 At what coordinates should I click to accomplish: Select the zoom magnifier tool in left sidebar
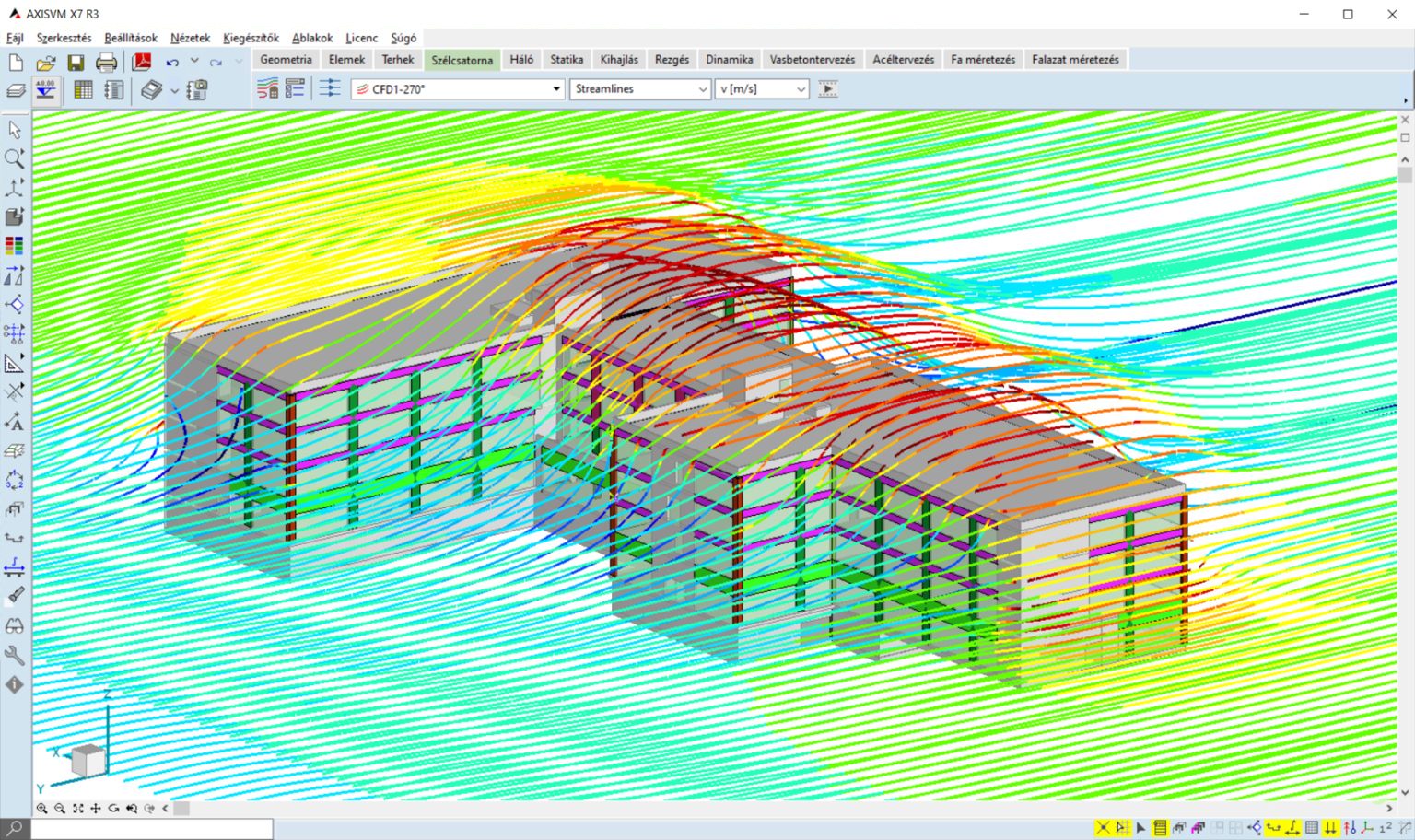pos(15,158)
